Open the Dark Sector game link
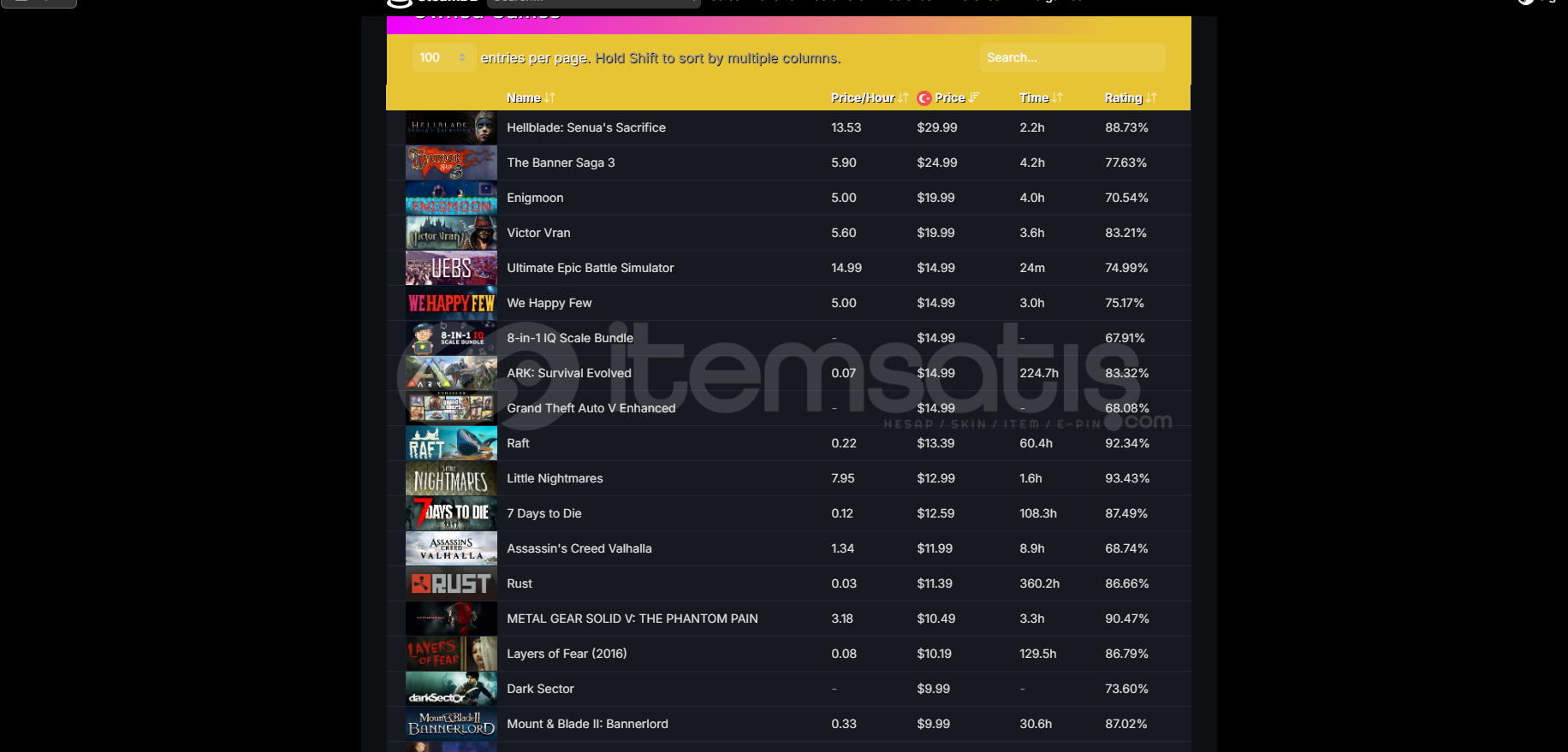Image resolution: width=1568 pixels, height=752 pixels. (x=540, y=689)
